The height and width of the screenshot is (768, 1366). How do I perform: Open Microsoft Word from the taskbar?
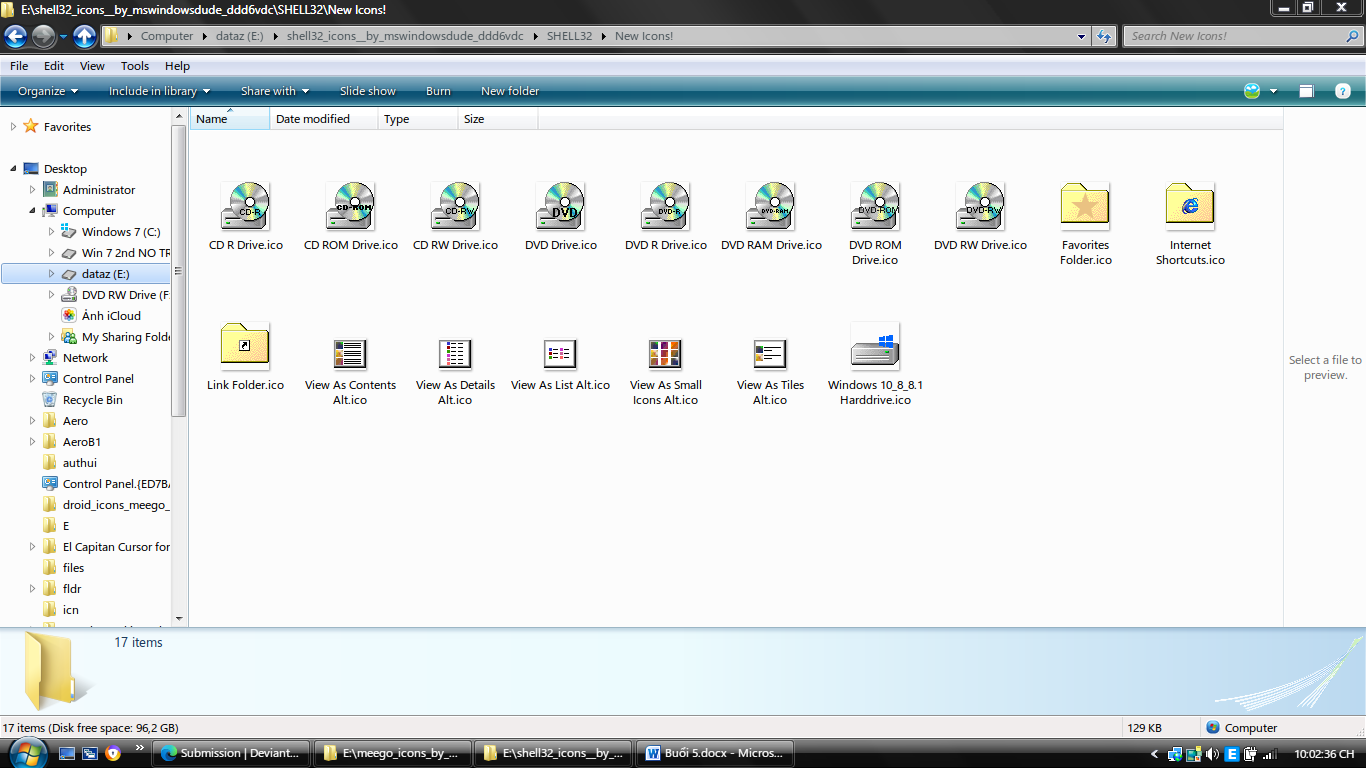[714, 753]
